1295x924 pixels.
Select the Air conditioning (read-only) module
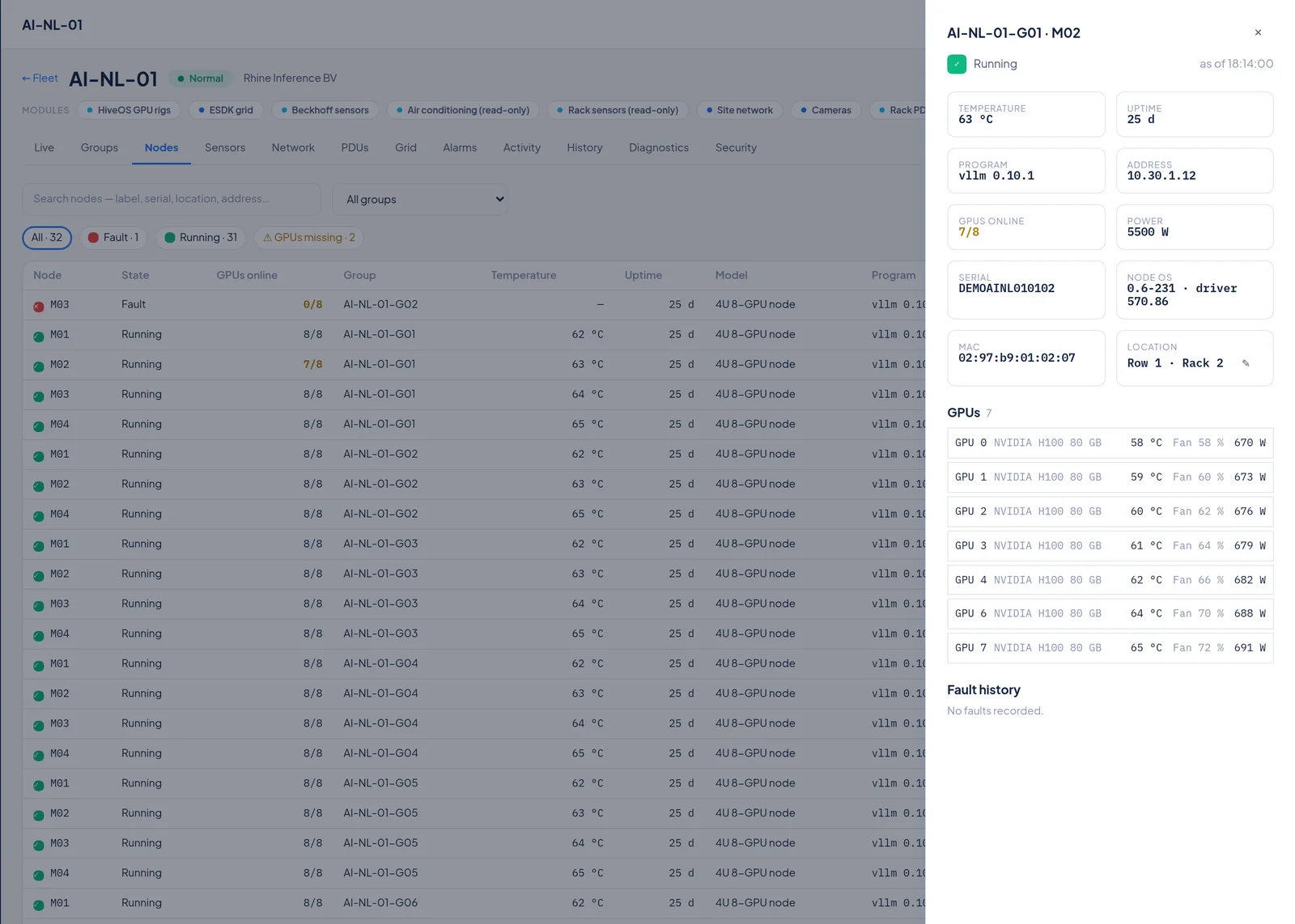coord(463,110)
